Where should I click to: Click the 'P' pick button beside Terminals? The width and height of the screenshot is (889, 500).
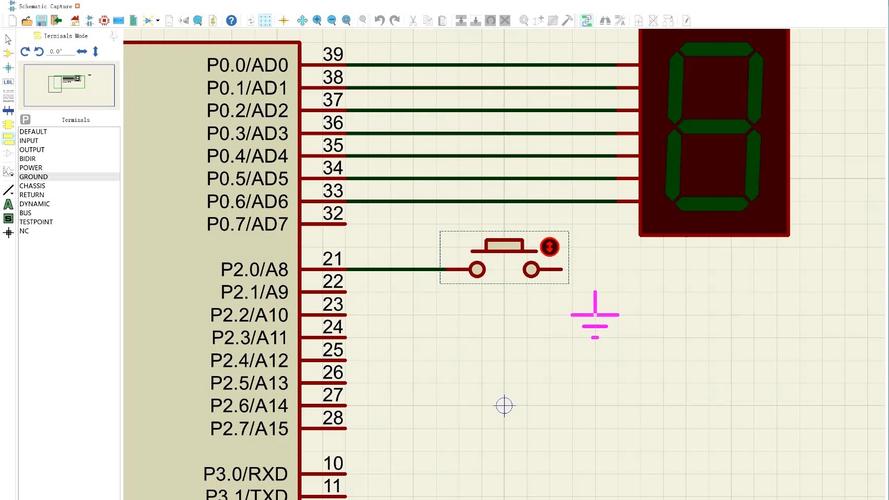(26, 120)
